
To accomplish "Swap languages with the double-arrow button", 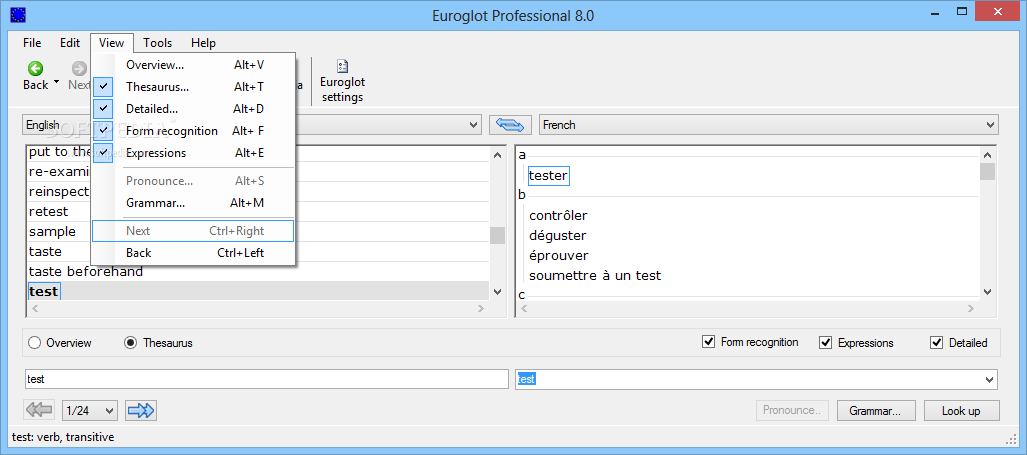I will point(508,124).
